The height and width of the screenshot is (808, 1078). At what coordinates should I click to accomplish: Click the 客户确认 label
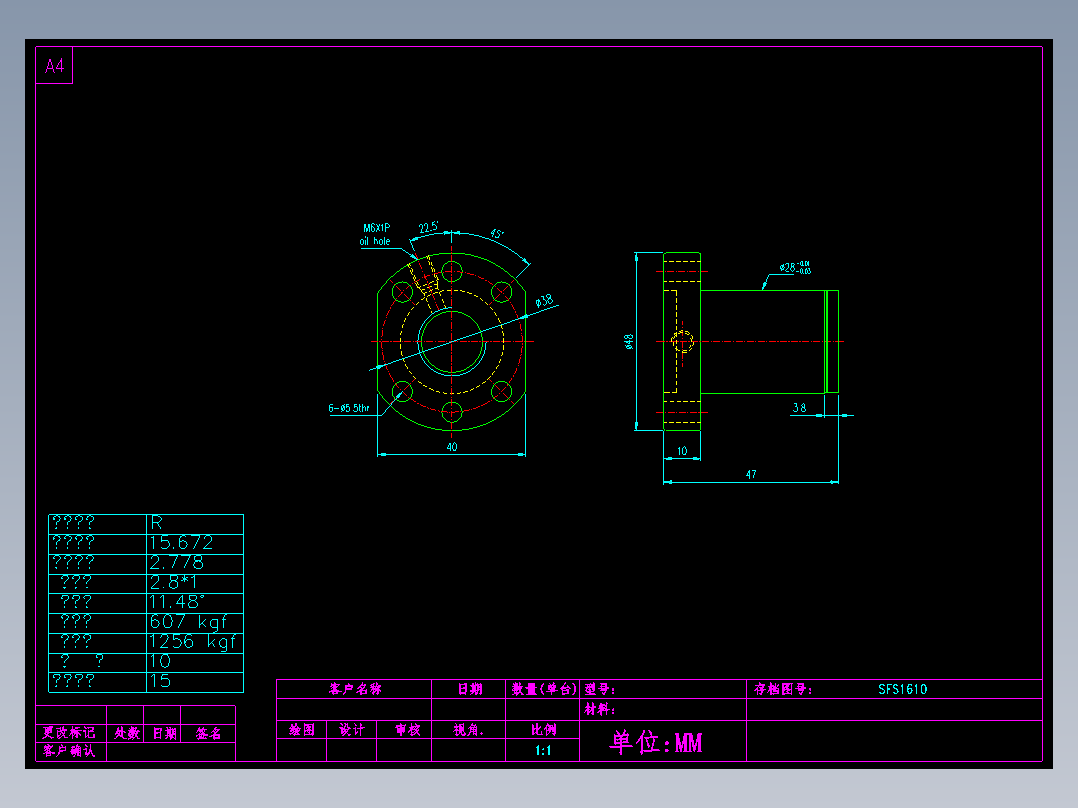pyautogui.click(x=69, y=751)
